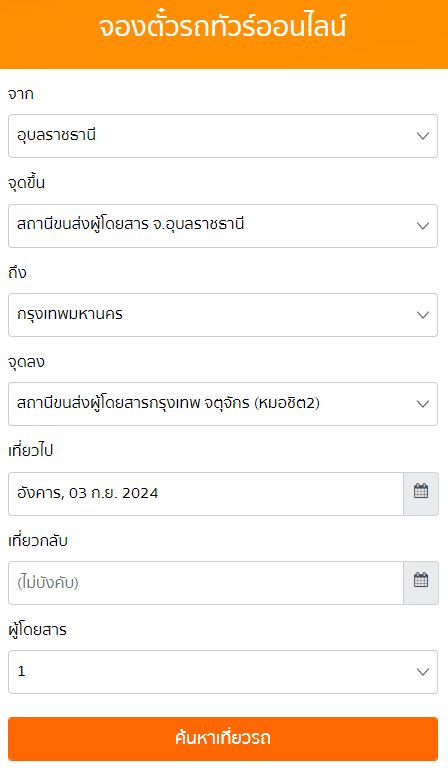Click the ค้นหาเที่ยวรถ search button
Viewport: 448px width, 773px height.
pyautogui.click(x=223, y=738)
